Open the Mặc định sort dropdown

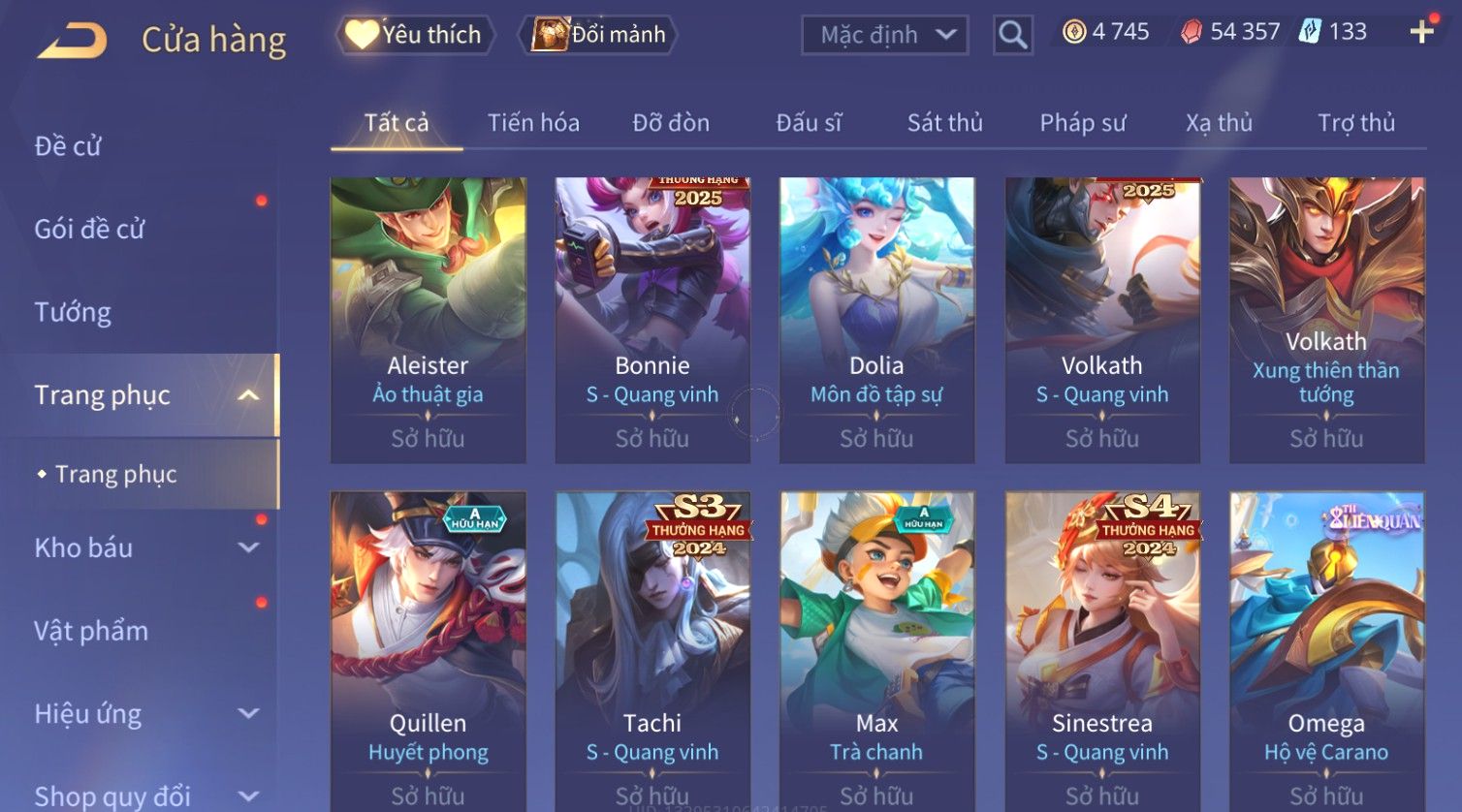pos(884,35)
